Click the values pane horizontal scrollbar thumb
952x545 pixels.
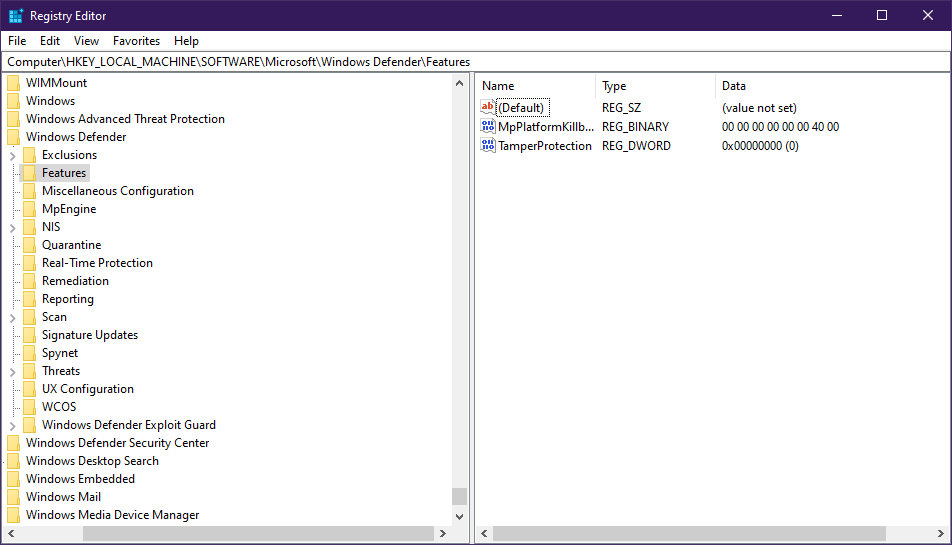(689, 533)
